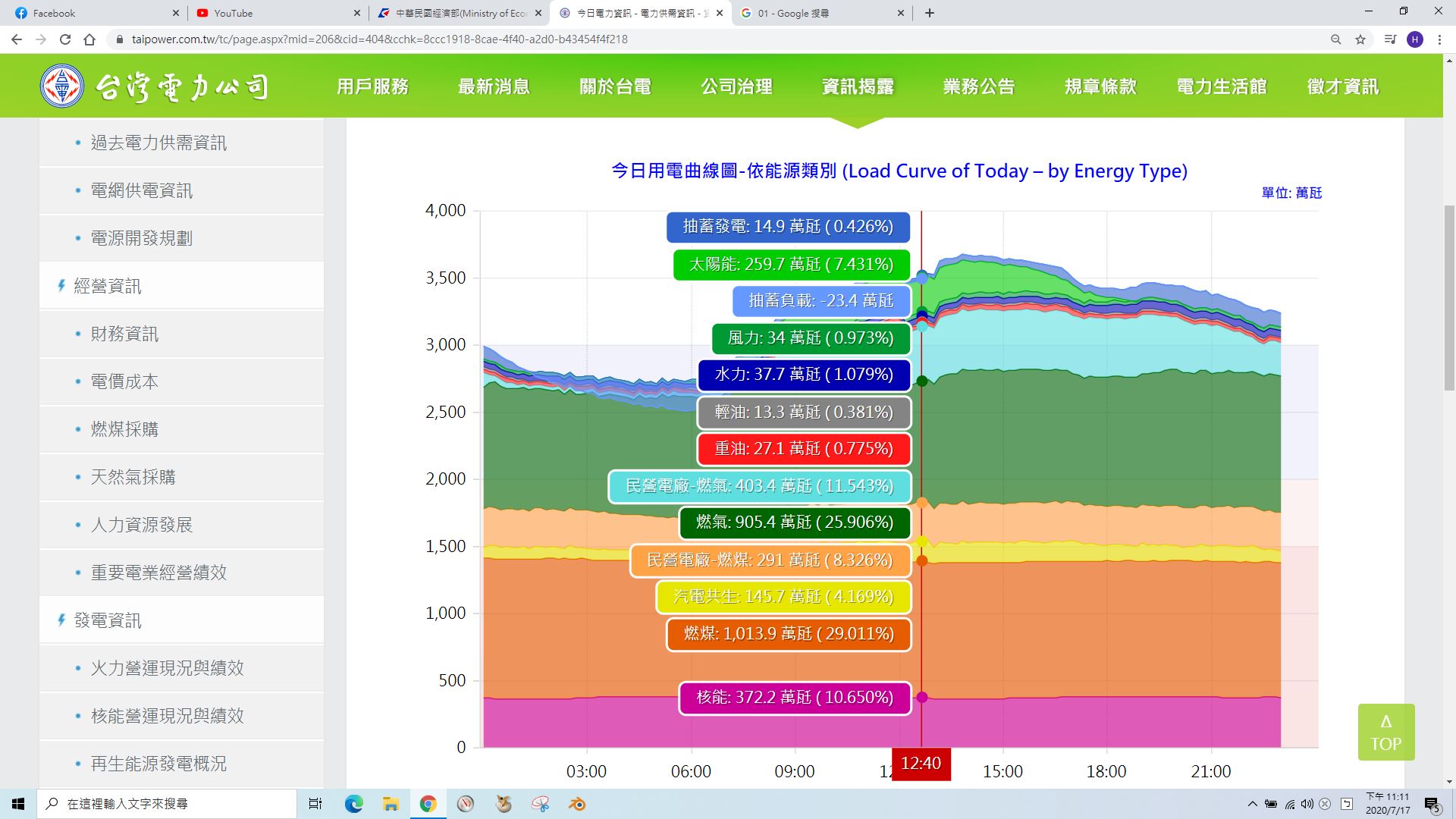Open 財務資訊 in sidebar
Image resolution: width=1456 pixels, height=819 pixels.
click(181, 334)
